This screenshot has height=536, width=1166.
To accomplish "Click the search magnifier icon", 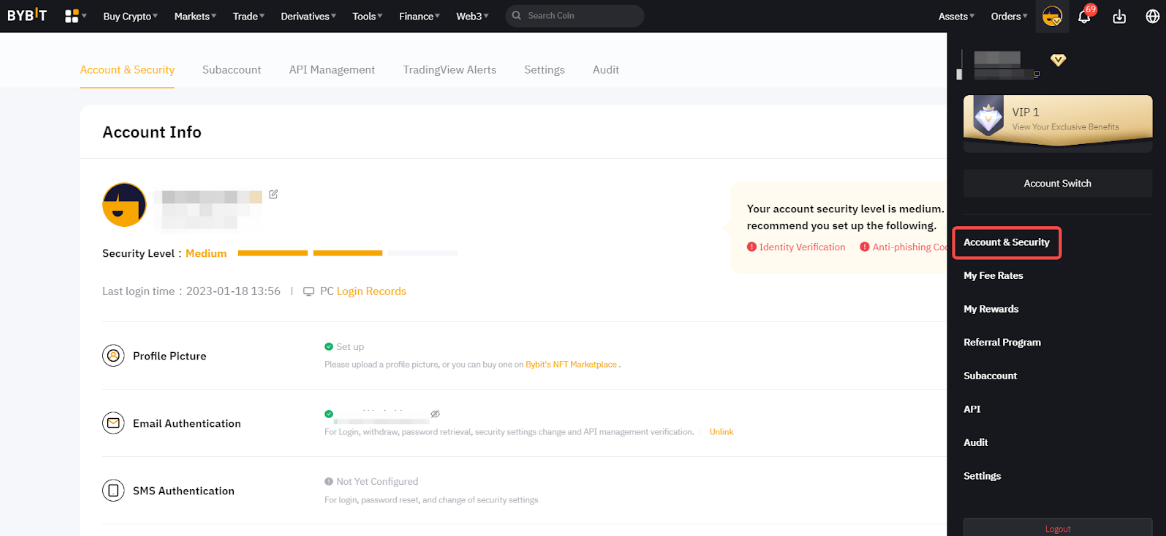I will tap(517, 16).
